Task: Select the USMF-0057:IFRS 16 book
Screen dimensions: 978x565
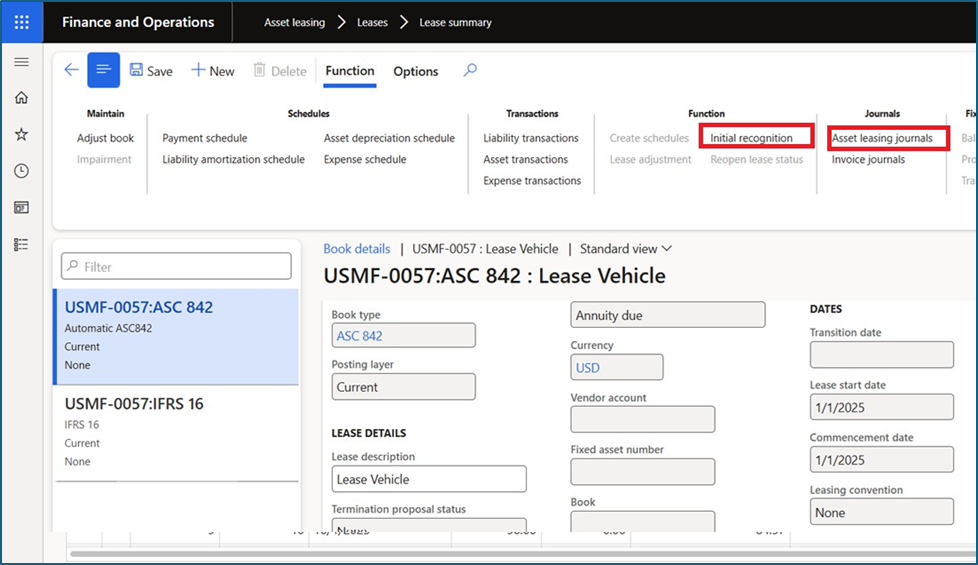Action: [134, 404]
